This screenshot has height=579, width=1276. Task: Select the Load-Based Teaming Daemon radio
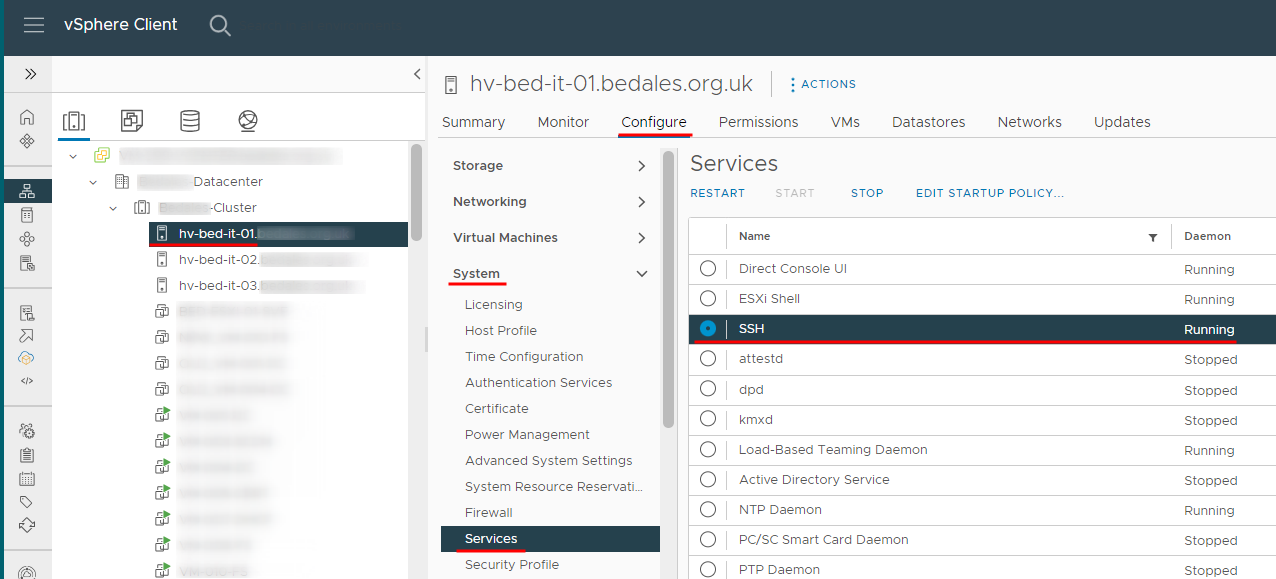pyautogui.click(x=708, y=449)
